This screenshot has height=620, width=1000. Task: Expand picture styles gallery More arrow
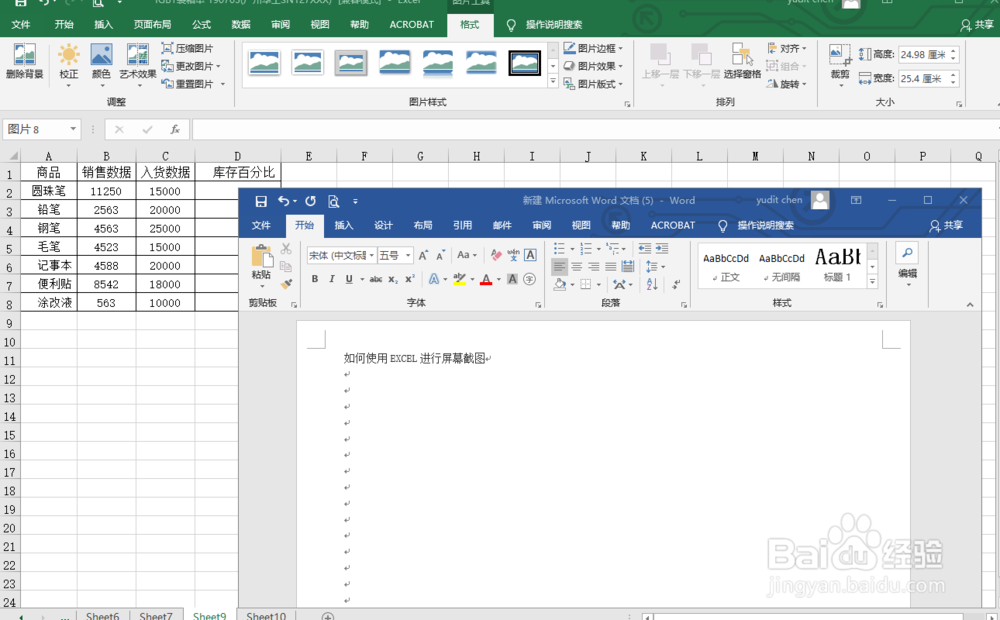coord(553,82)
